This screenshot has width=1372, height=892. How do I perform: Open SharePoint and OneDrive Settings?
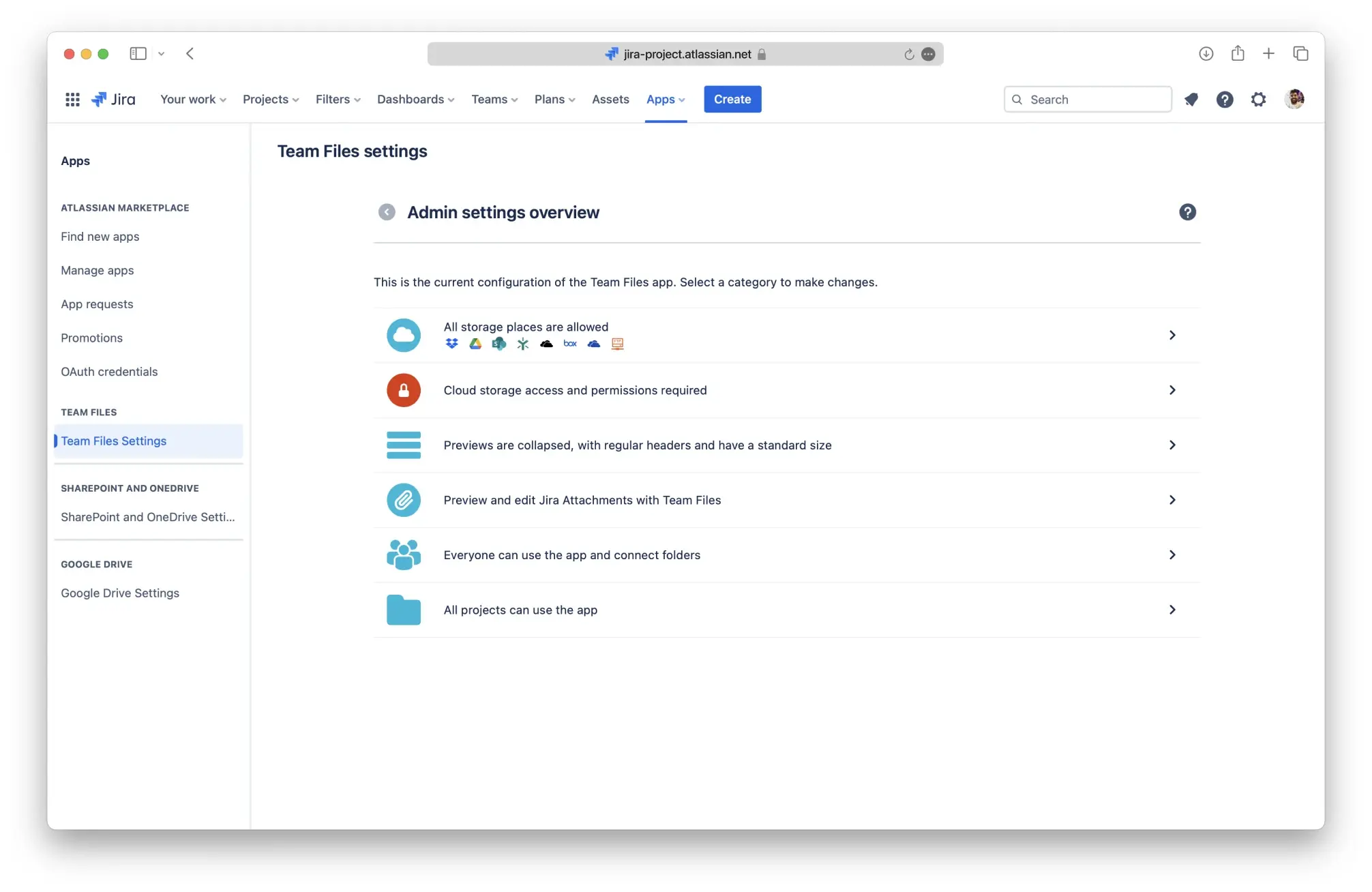point(148,517)
